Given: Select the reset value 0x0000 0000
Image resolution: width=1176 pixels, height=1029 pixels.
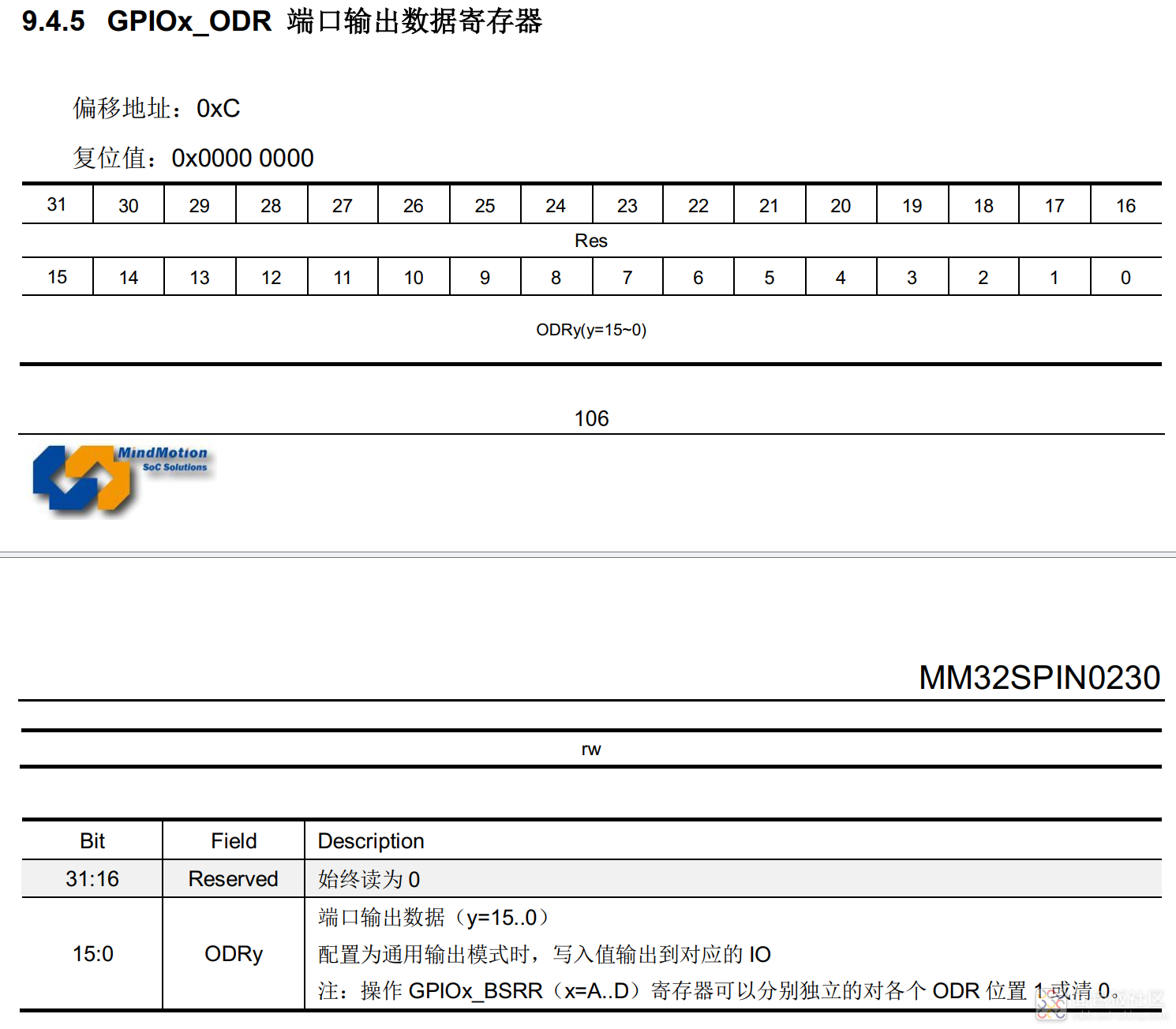Looking at the screenshot, I should click(x=242, y=158).
